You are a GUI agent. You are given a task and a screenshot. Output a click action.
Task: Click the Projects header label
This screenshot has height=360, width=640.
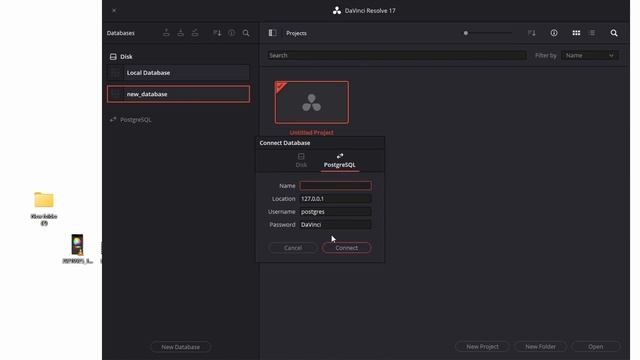click(296, 33)
